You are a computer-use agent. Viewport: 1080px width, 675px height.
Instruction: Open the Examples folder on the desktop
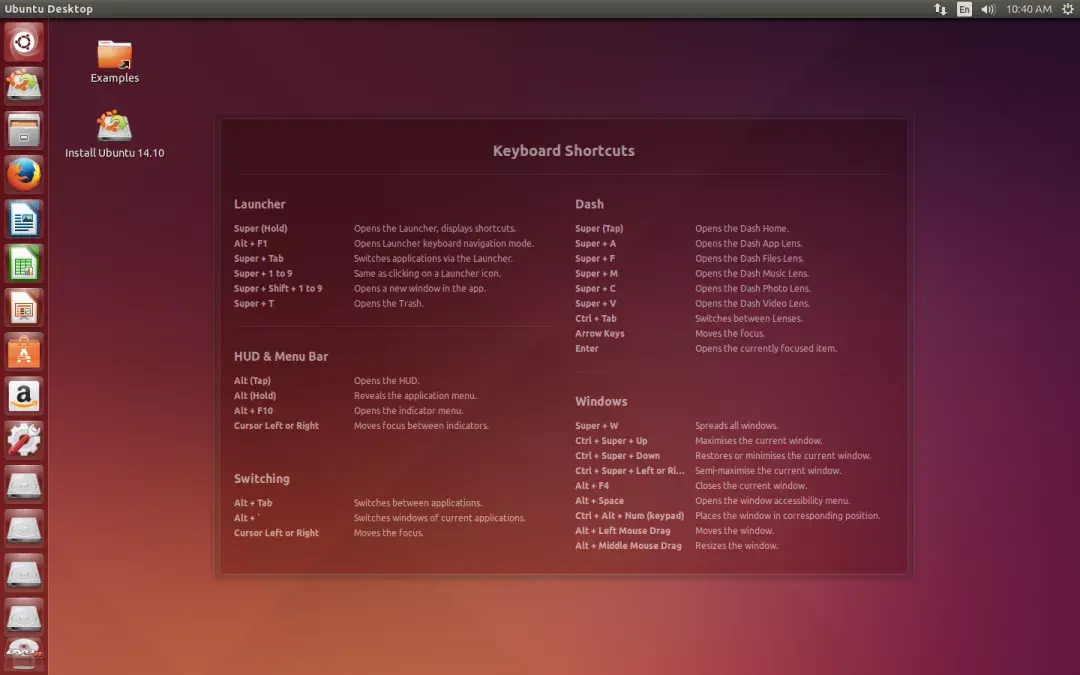[113, 55]
